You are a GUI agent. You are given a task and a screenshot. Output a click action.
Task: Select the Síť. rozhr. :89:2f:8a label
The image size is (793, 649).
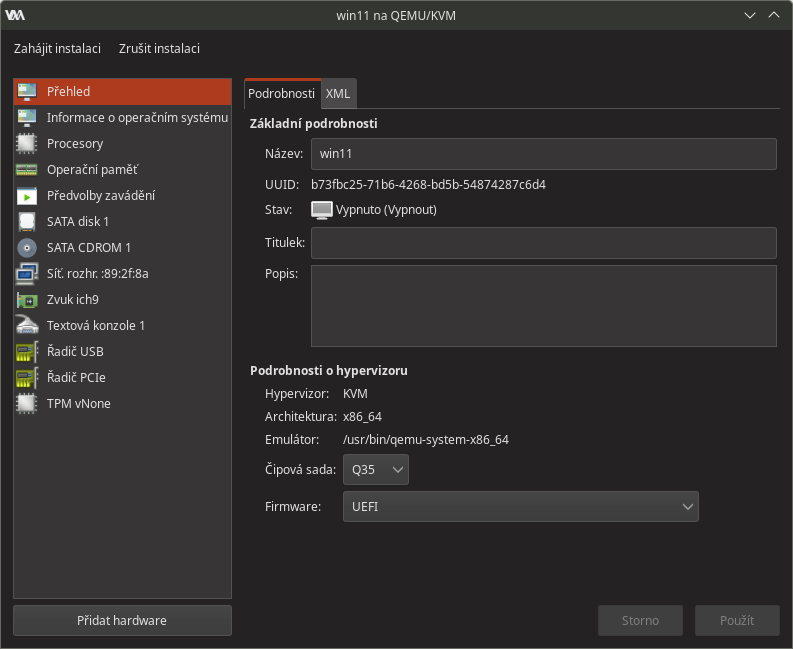pyautogui.click(x=98, y=274)
